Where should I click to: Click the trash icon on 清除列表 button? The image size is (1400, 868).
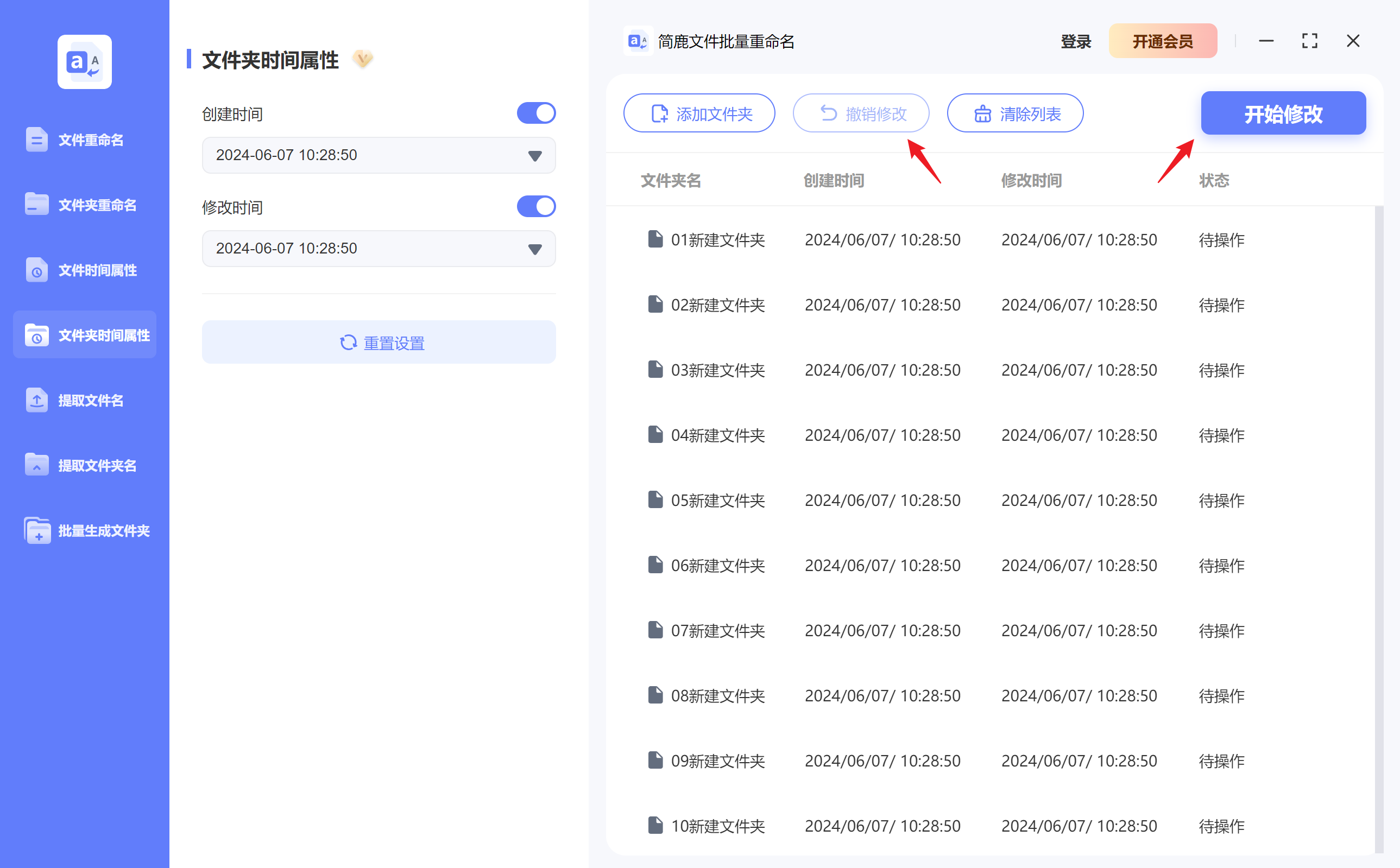[983, 113]
